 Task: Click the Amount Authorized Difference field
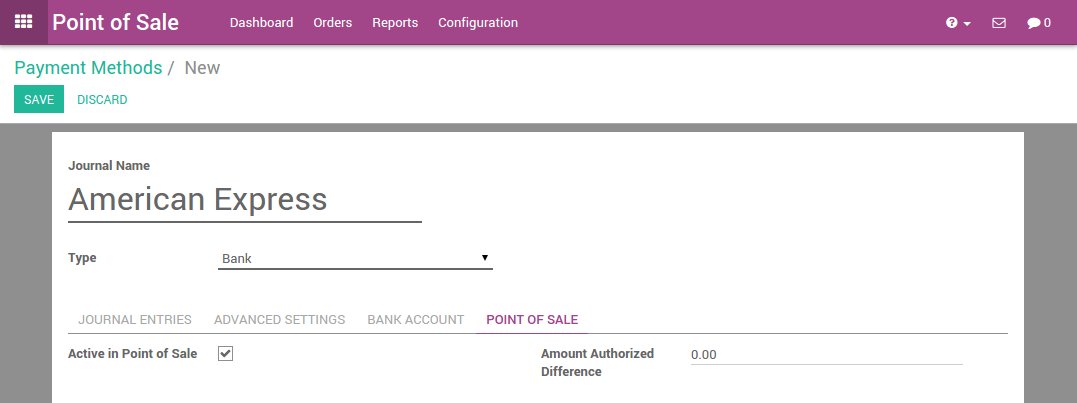826,355
